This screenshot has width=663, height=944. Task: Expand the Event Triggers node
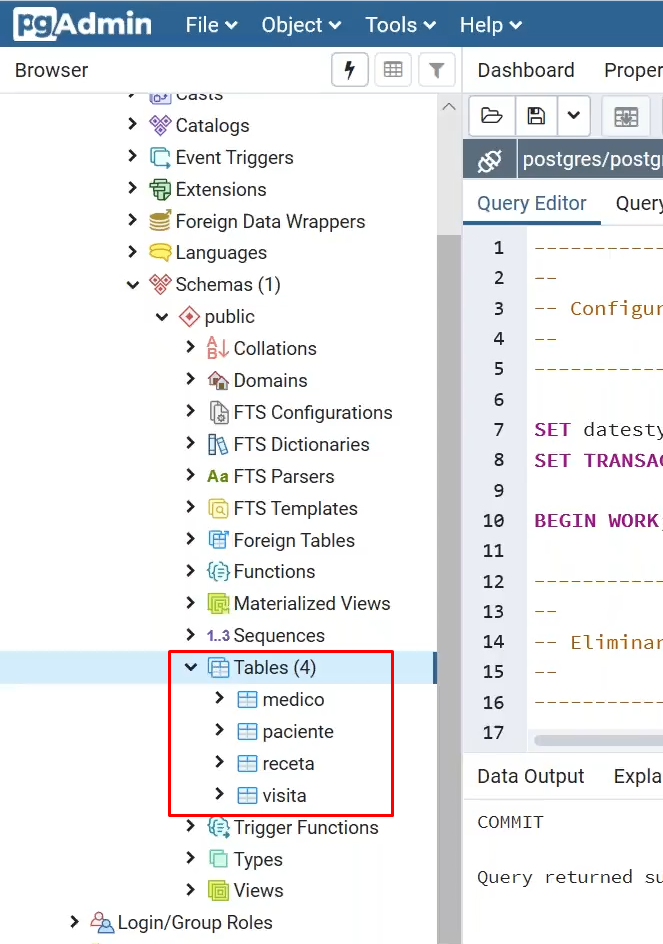pyautogui.click(x=132, y=157)
